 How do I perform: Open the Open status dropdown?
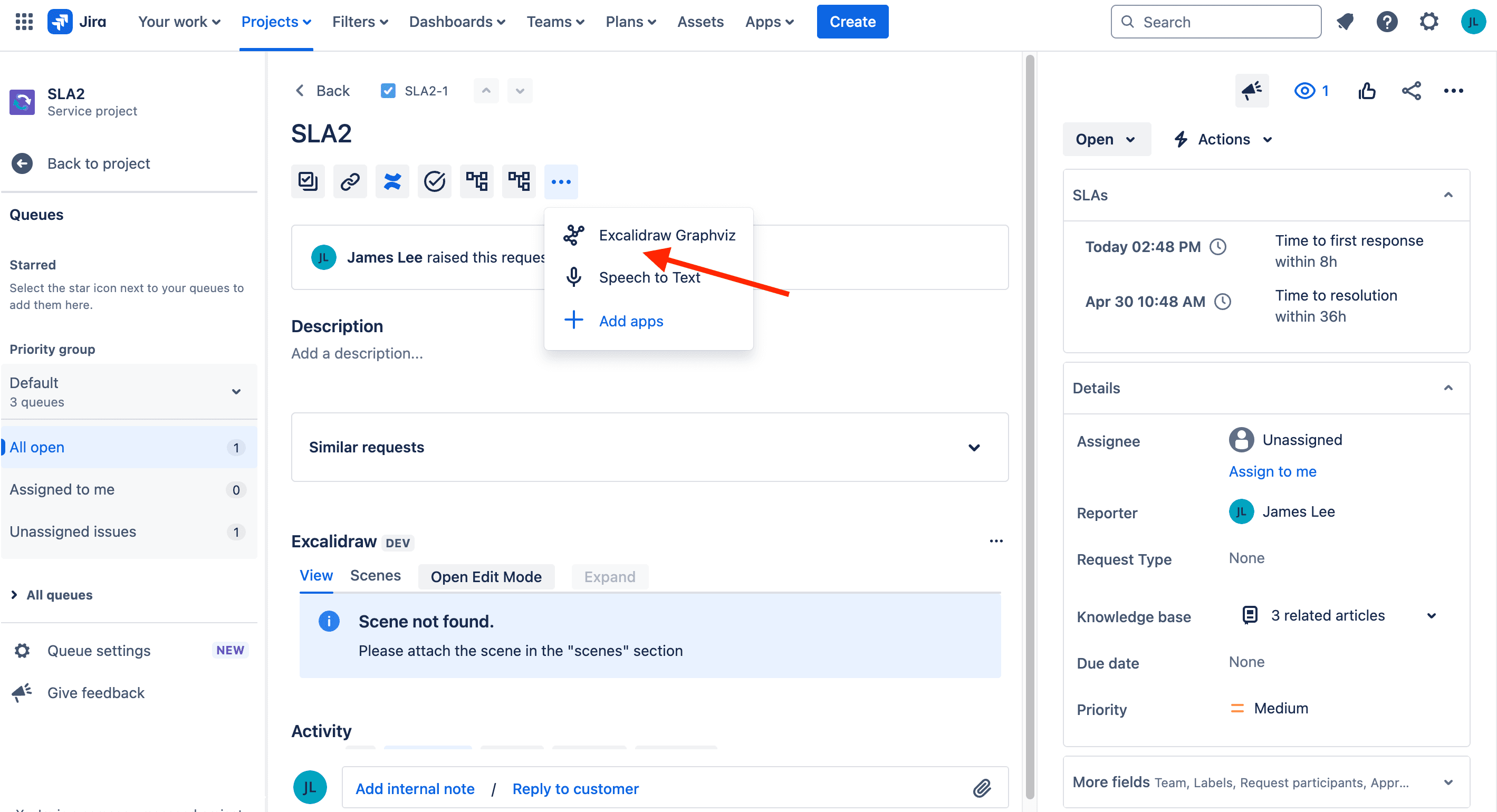(1106, 139)
